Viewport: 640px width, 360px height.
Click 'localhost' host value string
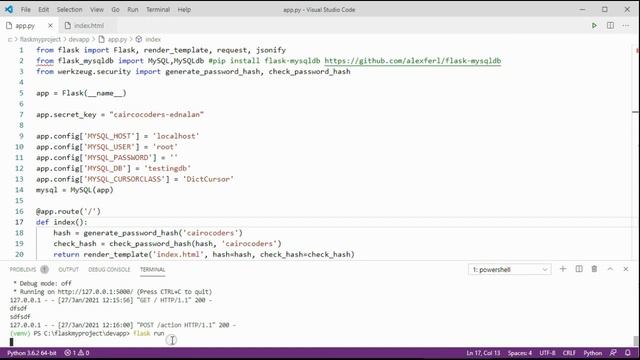tap(176, 136)
